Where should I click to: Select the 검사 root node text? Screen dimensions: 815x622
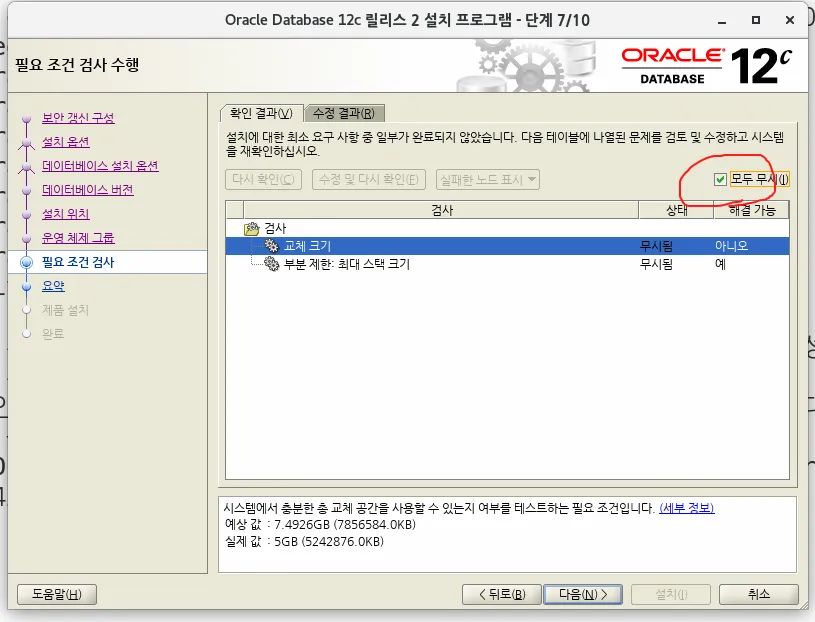pos(275,228)
